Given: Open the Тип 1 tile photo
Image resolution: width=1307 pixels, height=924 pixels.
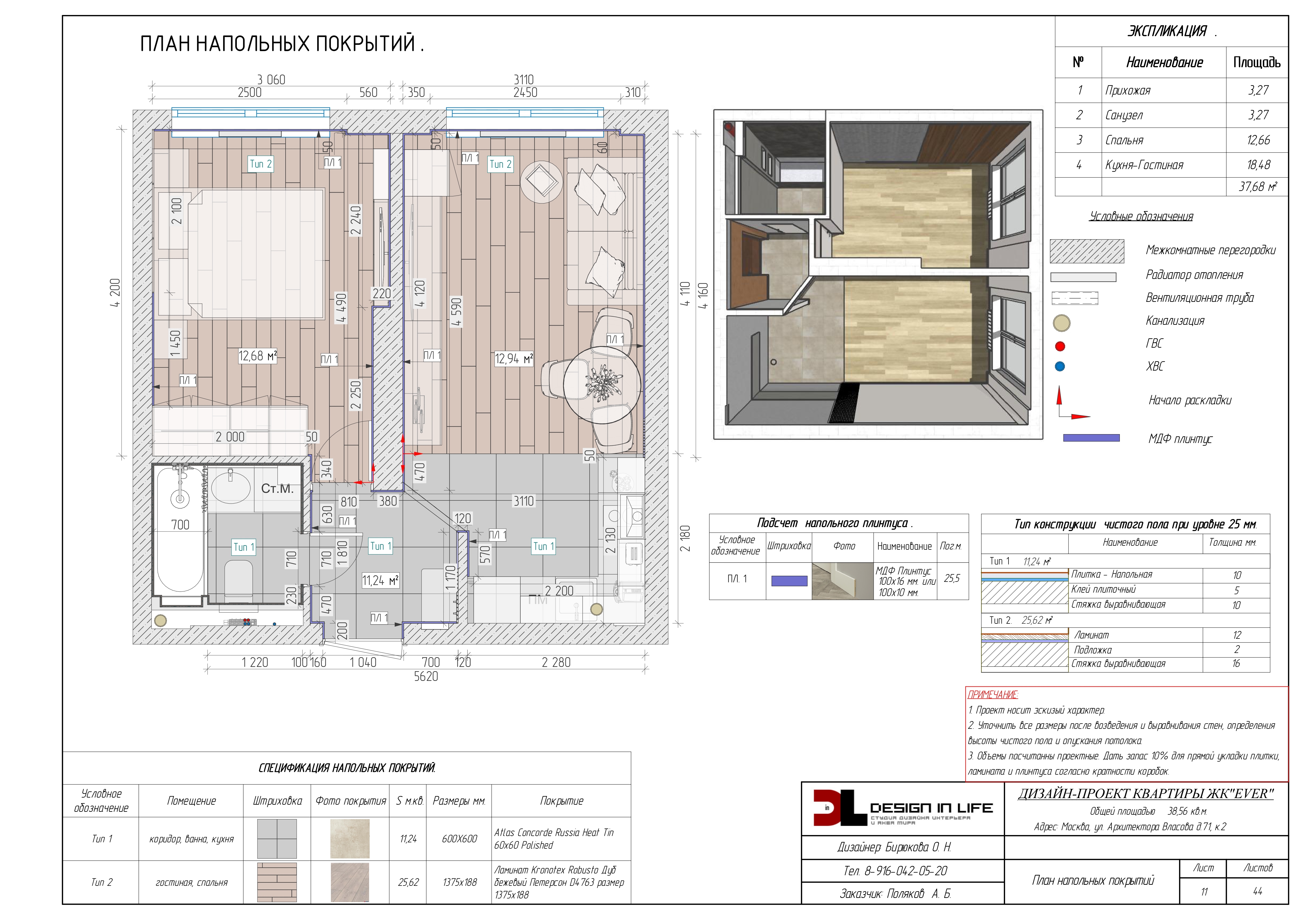Looking at the screenshot, I should (350, 839).
